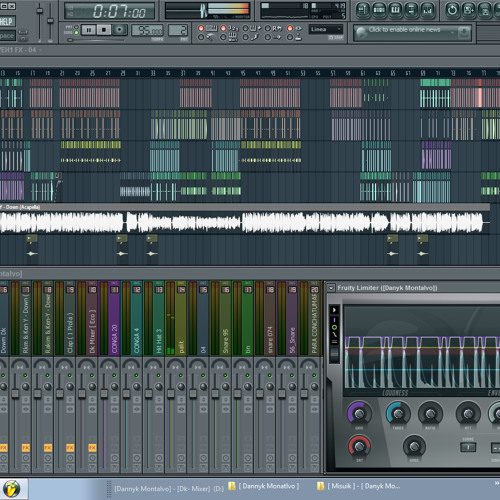Toggle countdown before recording
500x500 pixels.
coord(223,28)
